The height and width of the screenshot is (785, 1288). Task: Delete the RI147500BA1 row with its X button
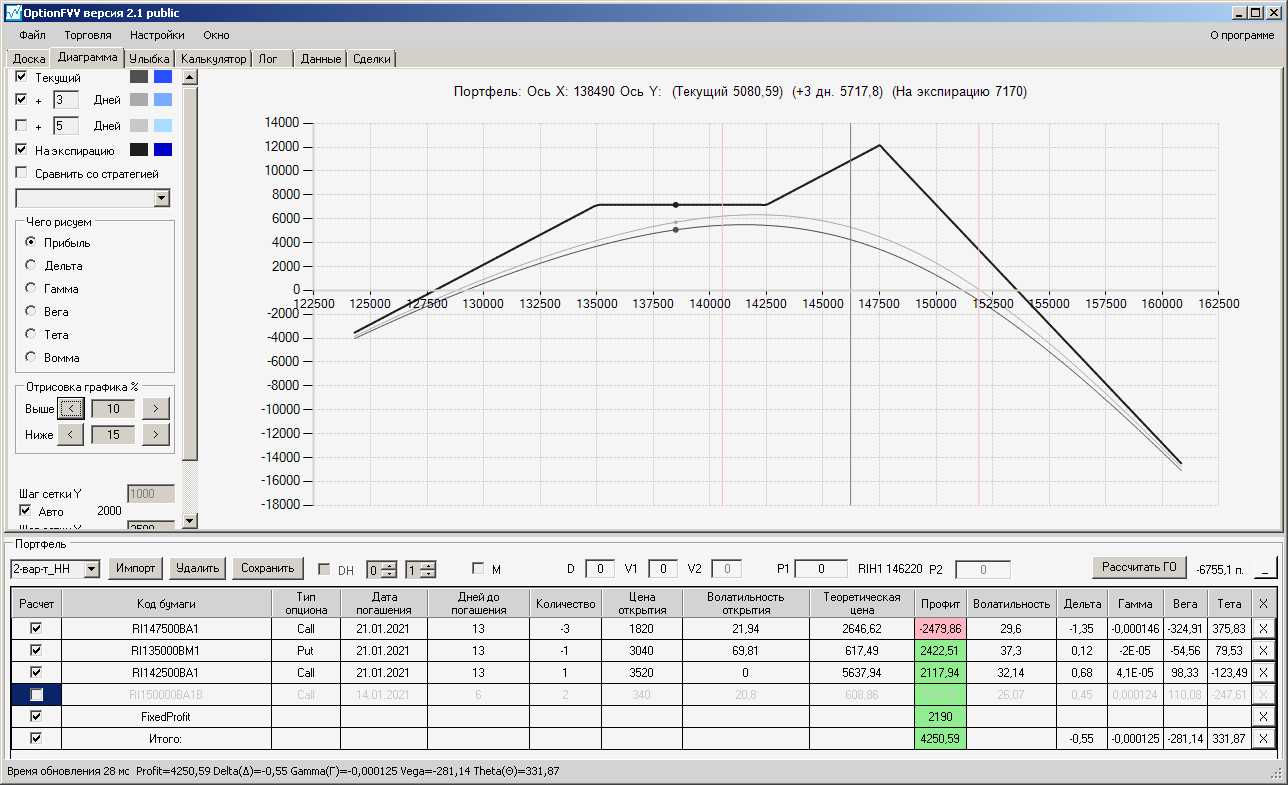tap(1263, 628)
